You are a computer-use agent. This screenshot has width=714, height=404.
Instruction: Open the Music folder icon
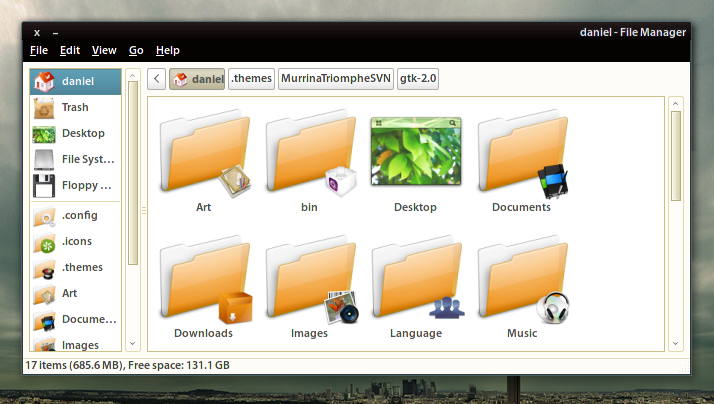point(523,279)
